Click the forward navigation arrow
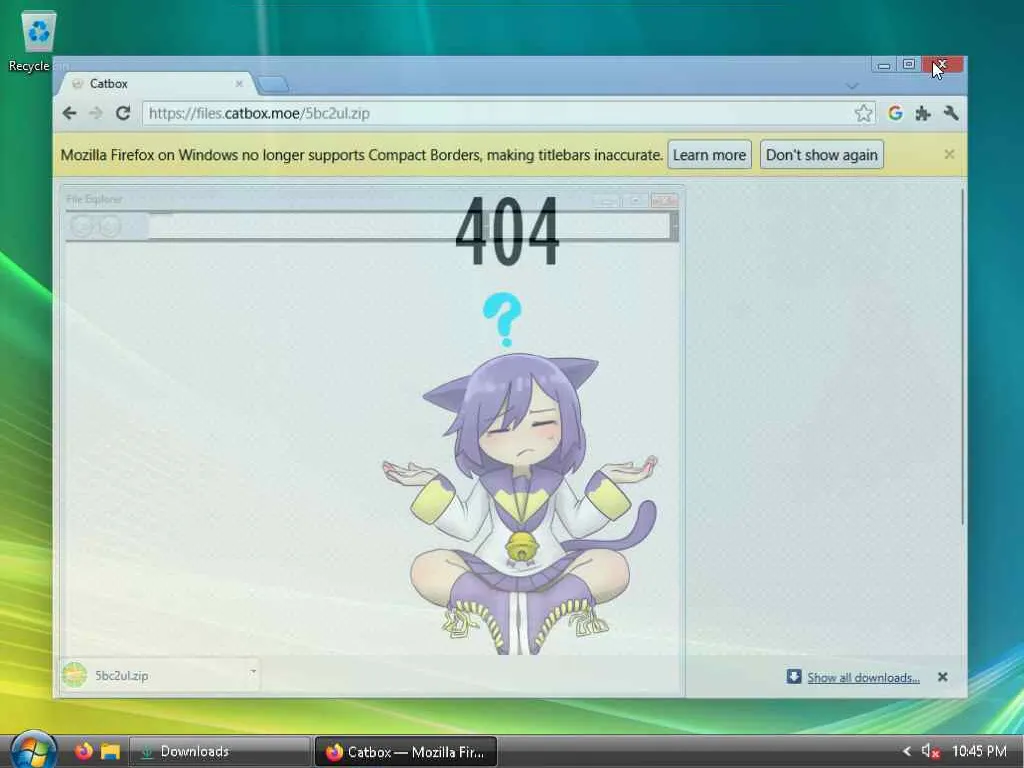The width and height of the screenshot is (1024, 768). coord(96,113)
